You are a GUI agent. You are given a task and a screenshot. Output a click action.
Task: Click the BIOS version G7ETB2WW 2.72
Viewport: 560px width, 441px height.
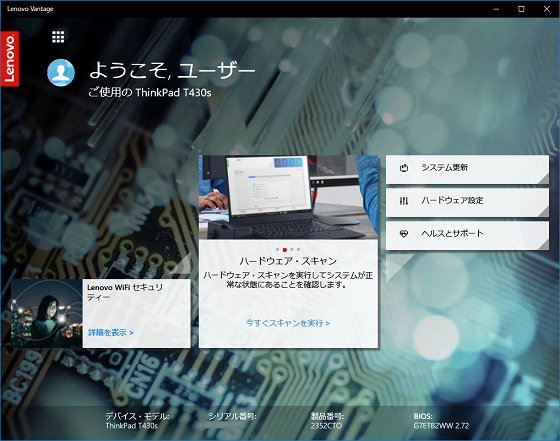point(441,426)
